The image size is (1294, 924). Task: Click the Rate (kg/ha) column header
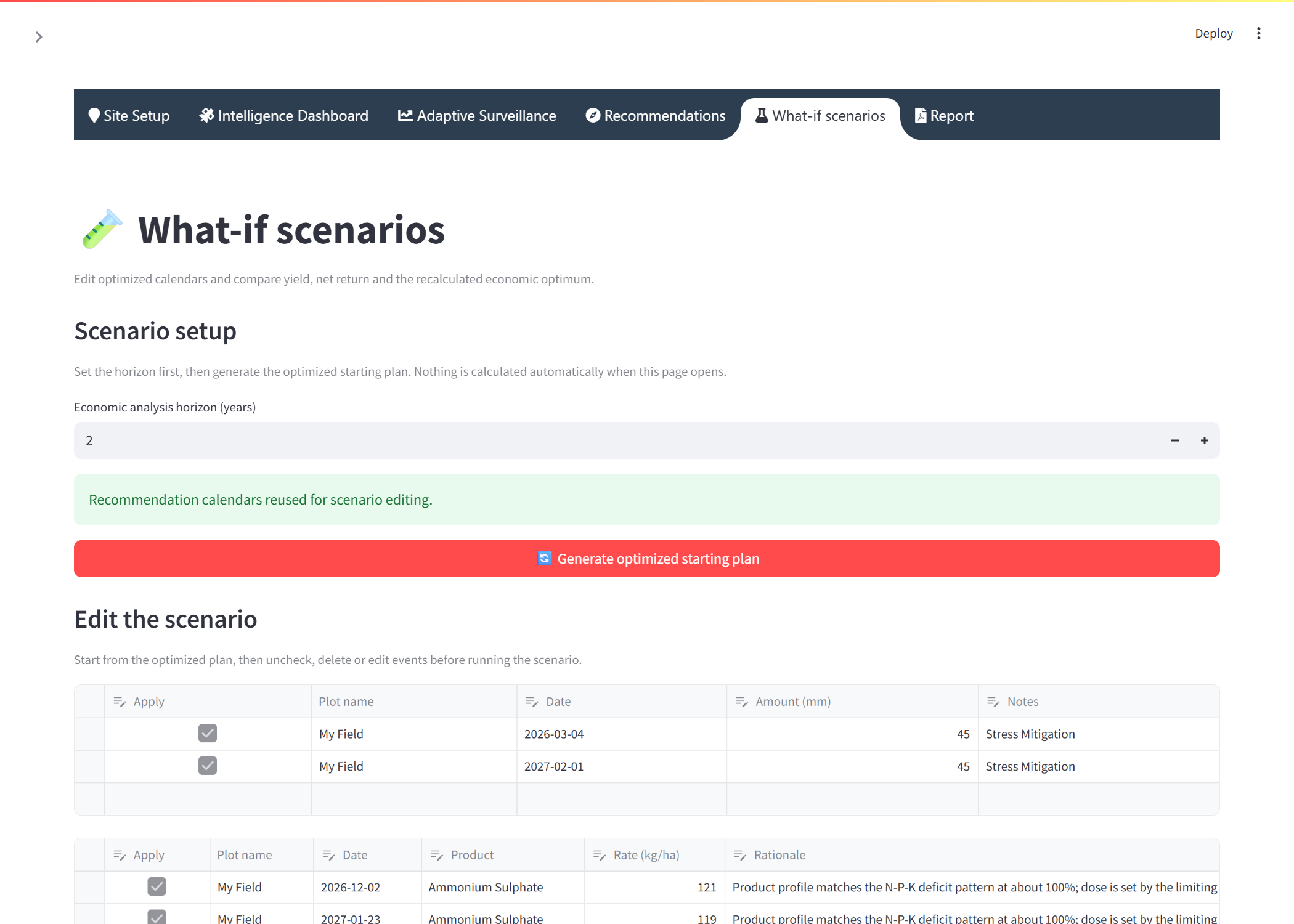click(655, 855)
